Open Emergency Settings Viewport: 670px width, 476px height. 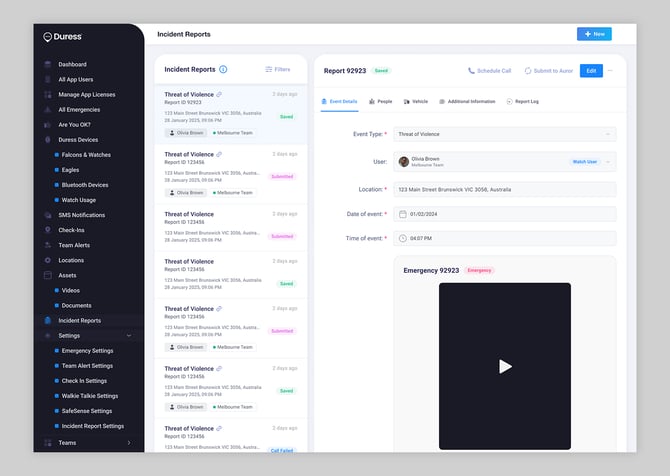tap(87, 351)
